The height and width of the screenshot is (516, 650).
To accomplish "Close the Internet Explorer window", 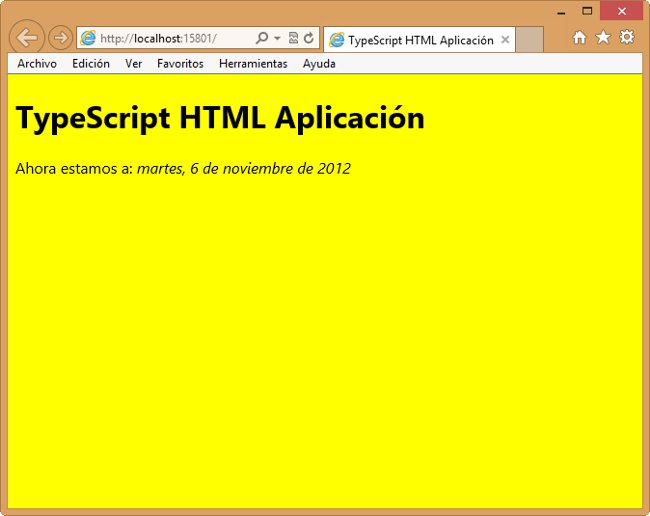I will pyautogui.click(x=621, y=11).
